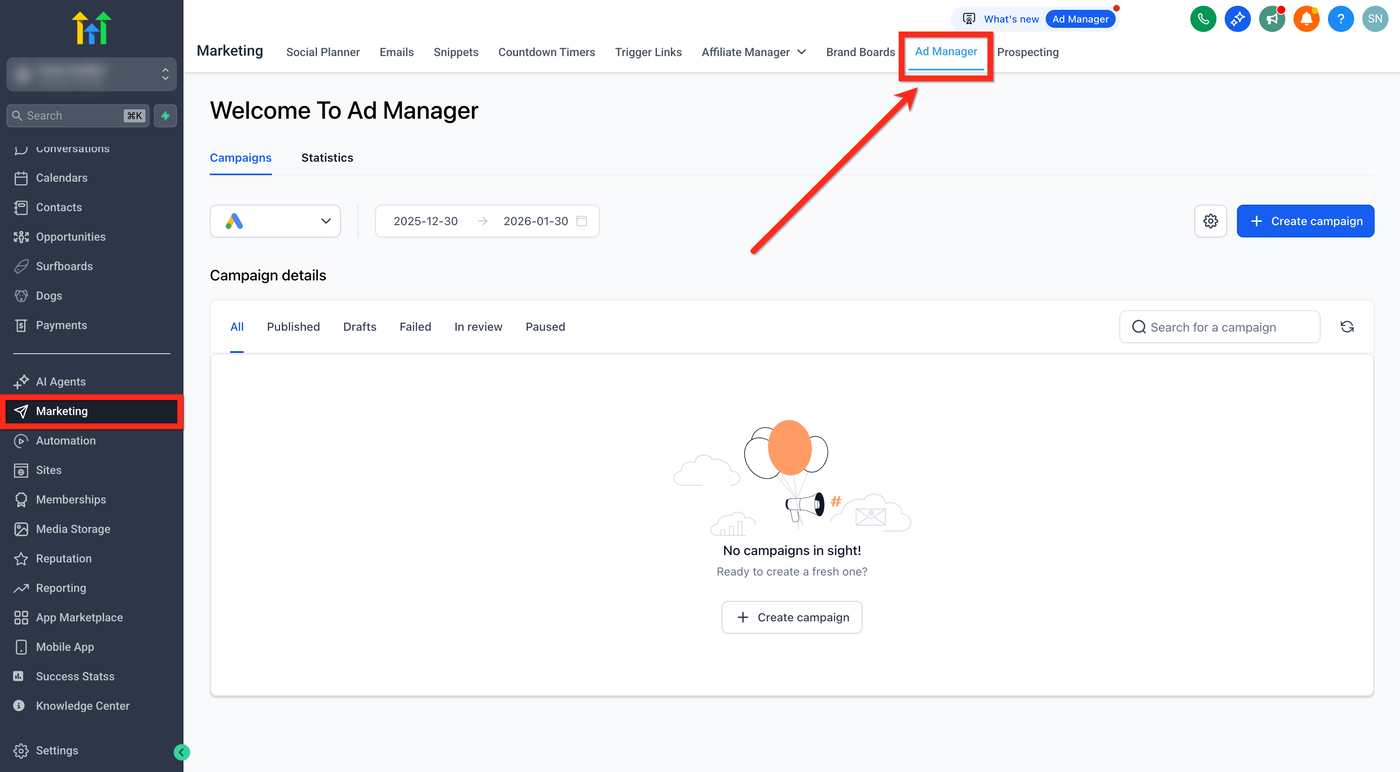Screen dimensions: 1400x772
Task: Open the megaphone announcements icon
Action: (1272, 19)
